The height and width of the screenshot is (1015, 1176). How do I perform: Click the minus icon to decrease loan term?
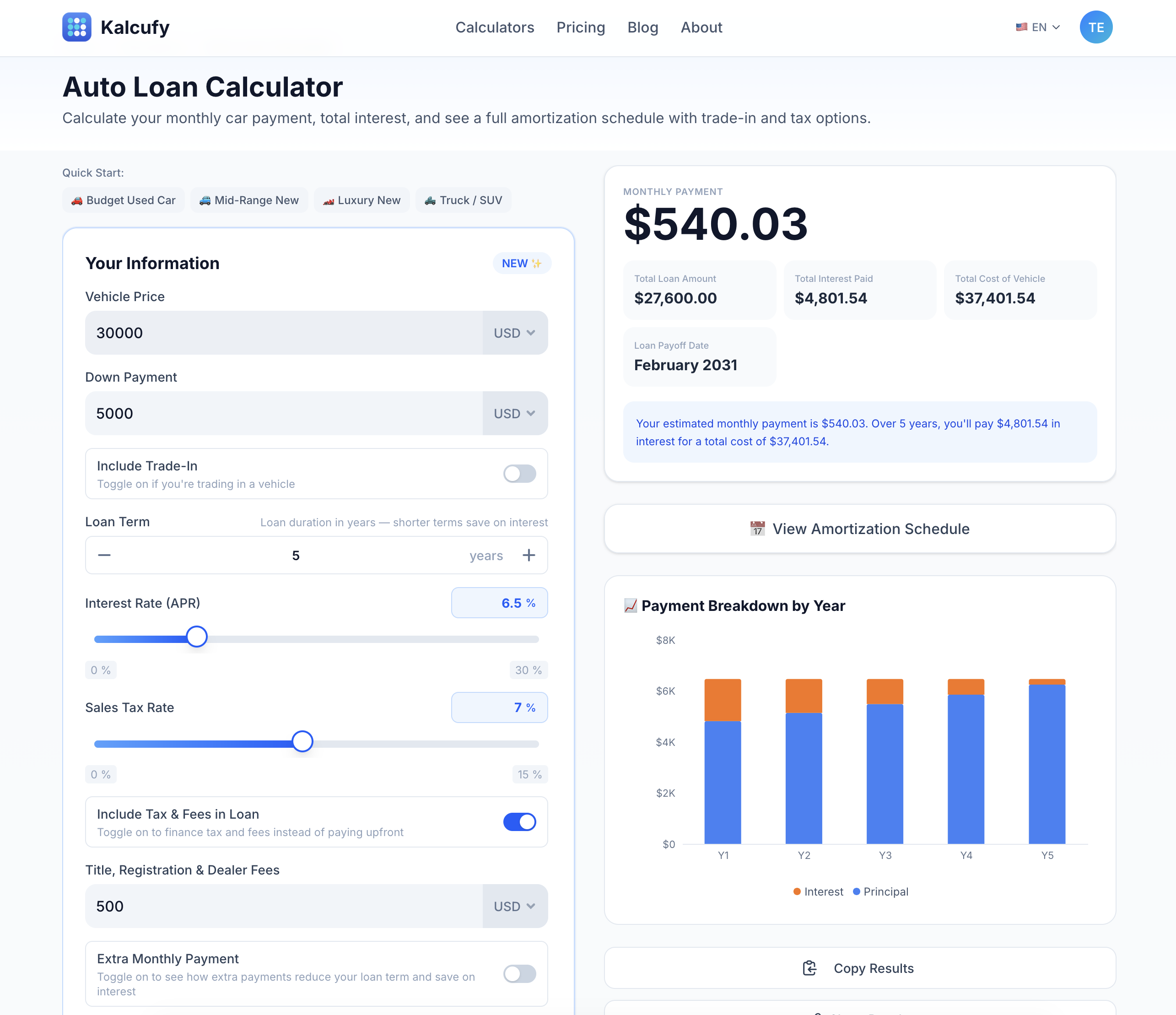point(104,555)
